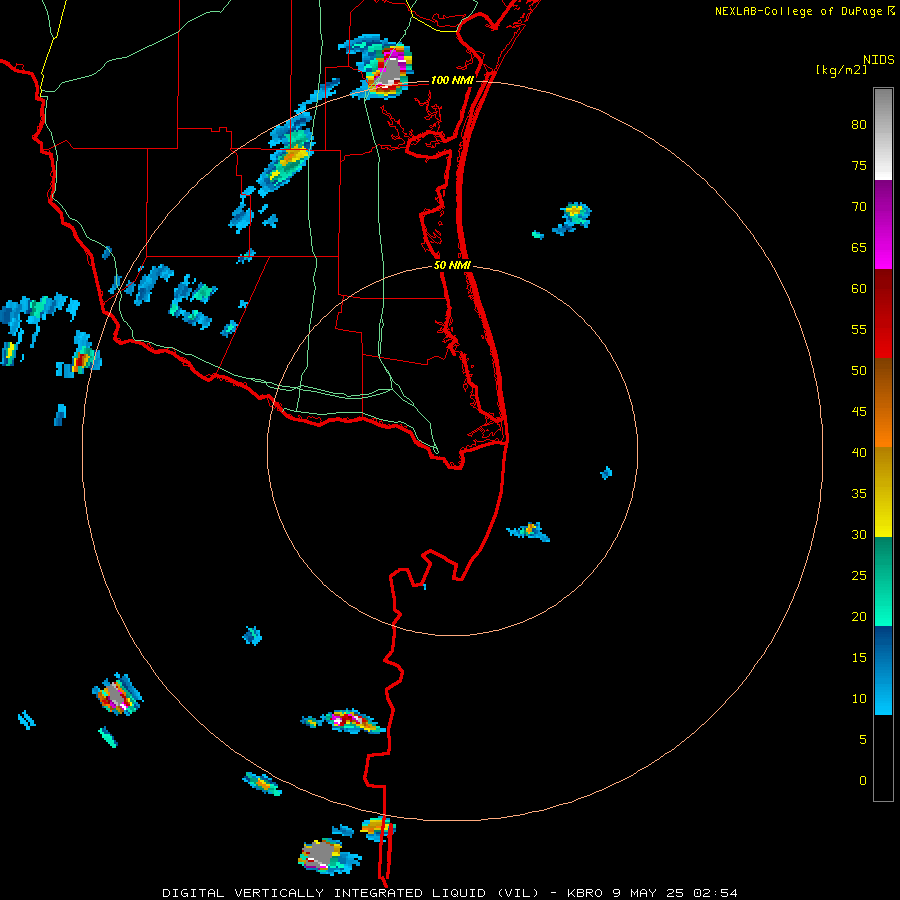Image resolution: width=900 pixels, height=900 pixels.
Task: Select the NIDS label
Action: pos(879,60)
